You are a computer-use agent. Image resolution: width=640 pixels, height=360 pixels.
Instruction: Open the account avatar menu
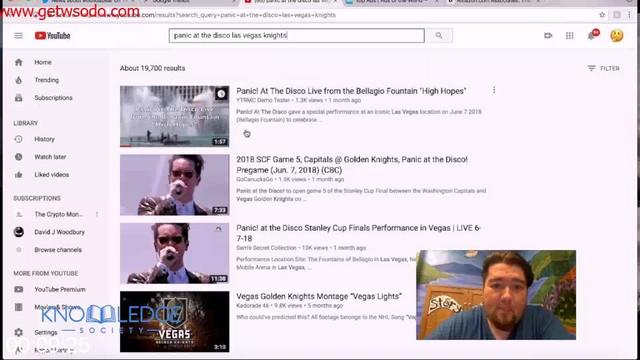click(617, 36)
